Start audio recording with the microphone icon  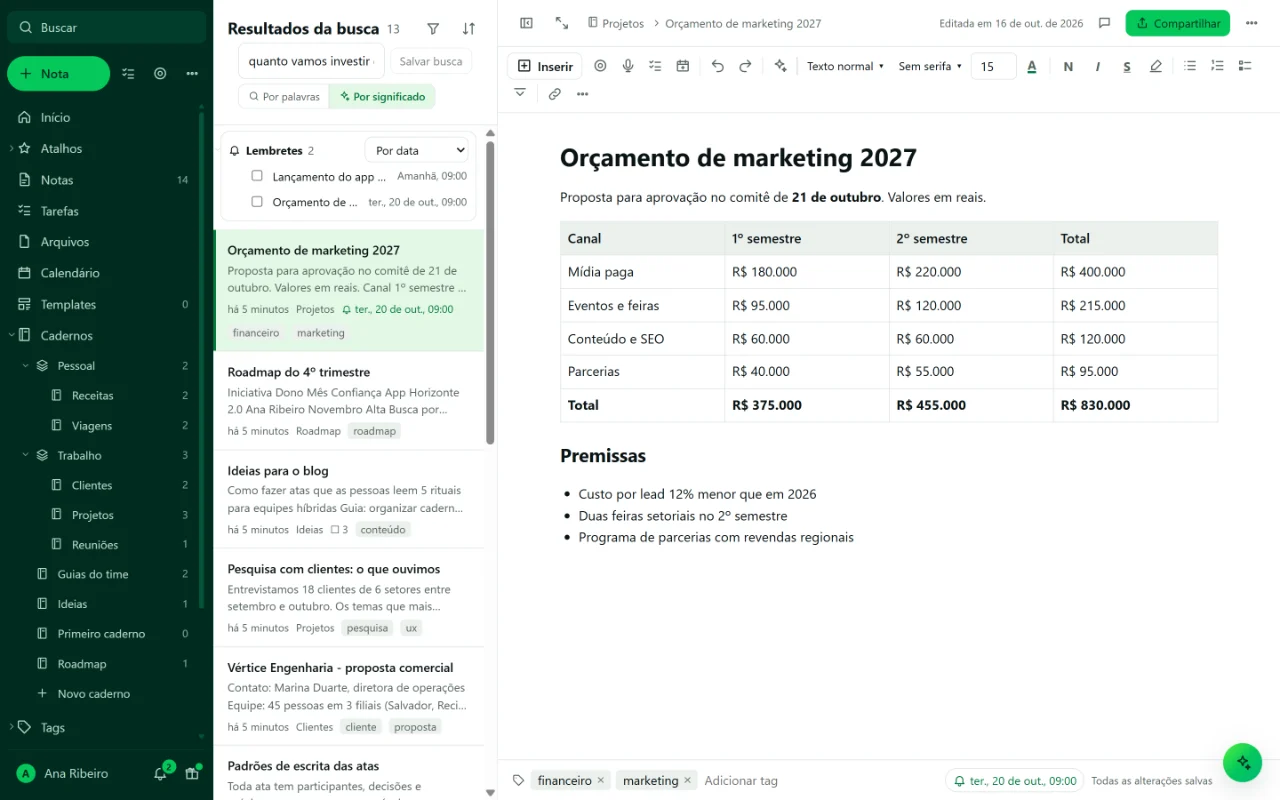pyautogui.click(x=628, y=66)
